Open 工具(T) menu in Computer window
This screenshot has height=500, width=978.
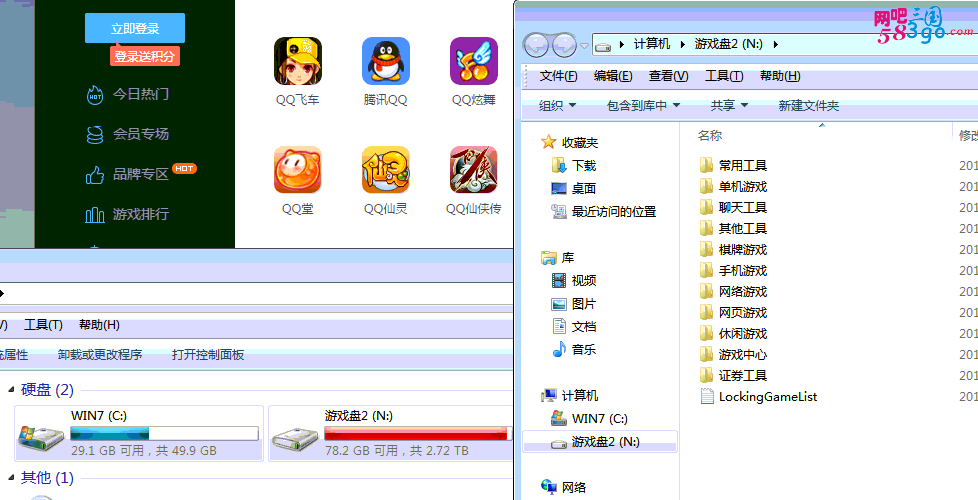pos(44,325)
